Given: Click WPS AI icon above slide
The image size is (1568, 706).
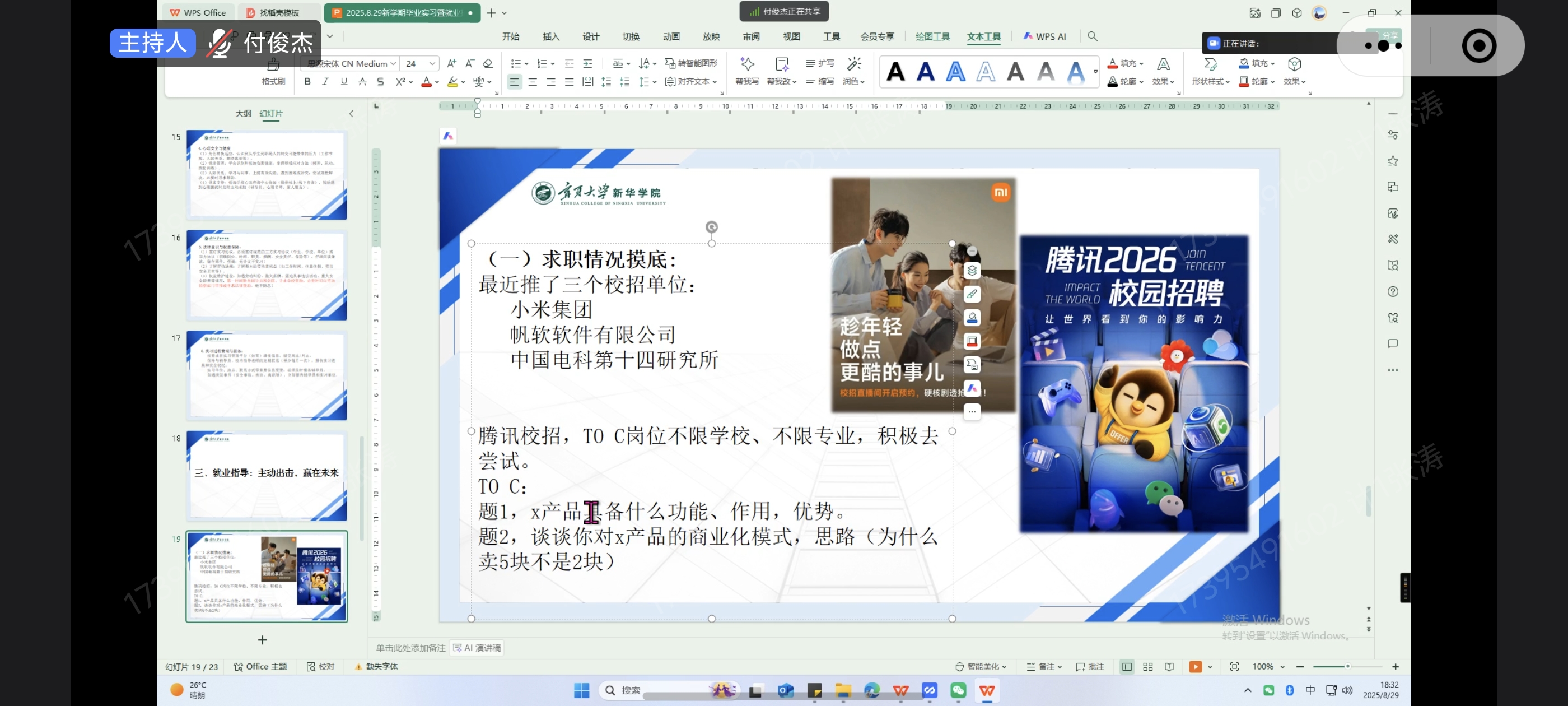Looking at the screenshot, I should tap(448, 136).
